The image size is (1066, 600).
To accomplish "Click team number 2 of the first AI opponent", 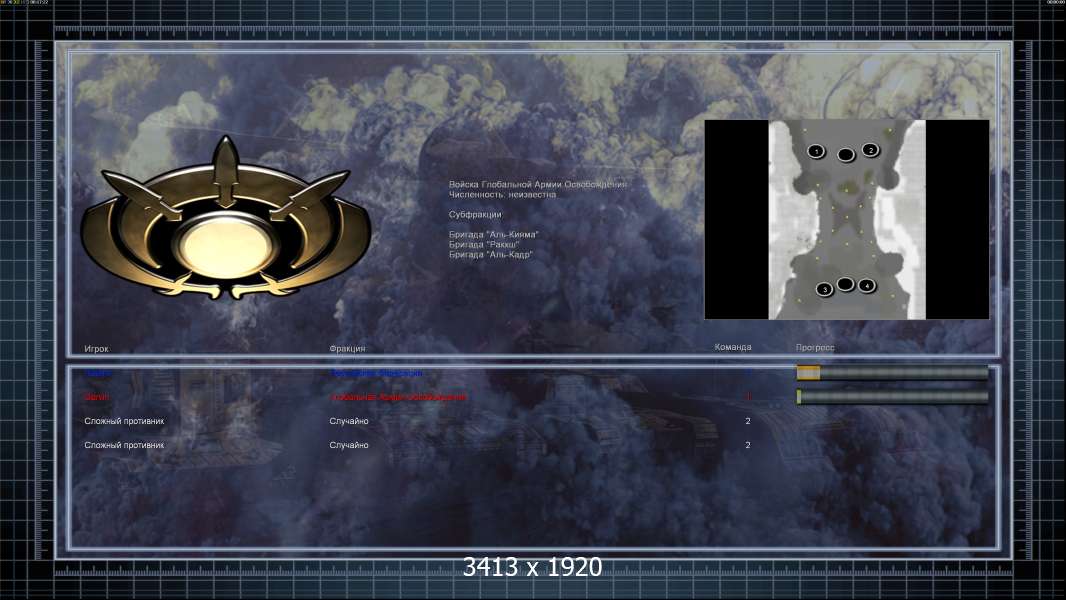I will pos(748,421).
